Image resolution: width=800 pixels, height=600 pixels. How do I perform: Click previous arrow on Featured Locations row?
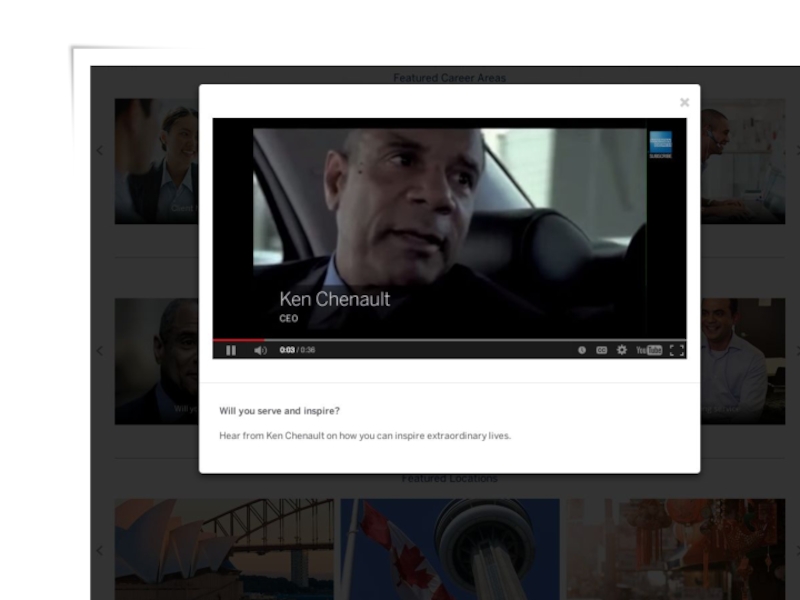pos(99,551)
